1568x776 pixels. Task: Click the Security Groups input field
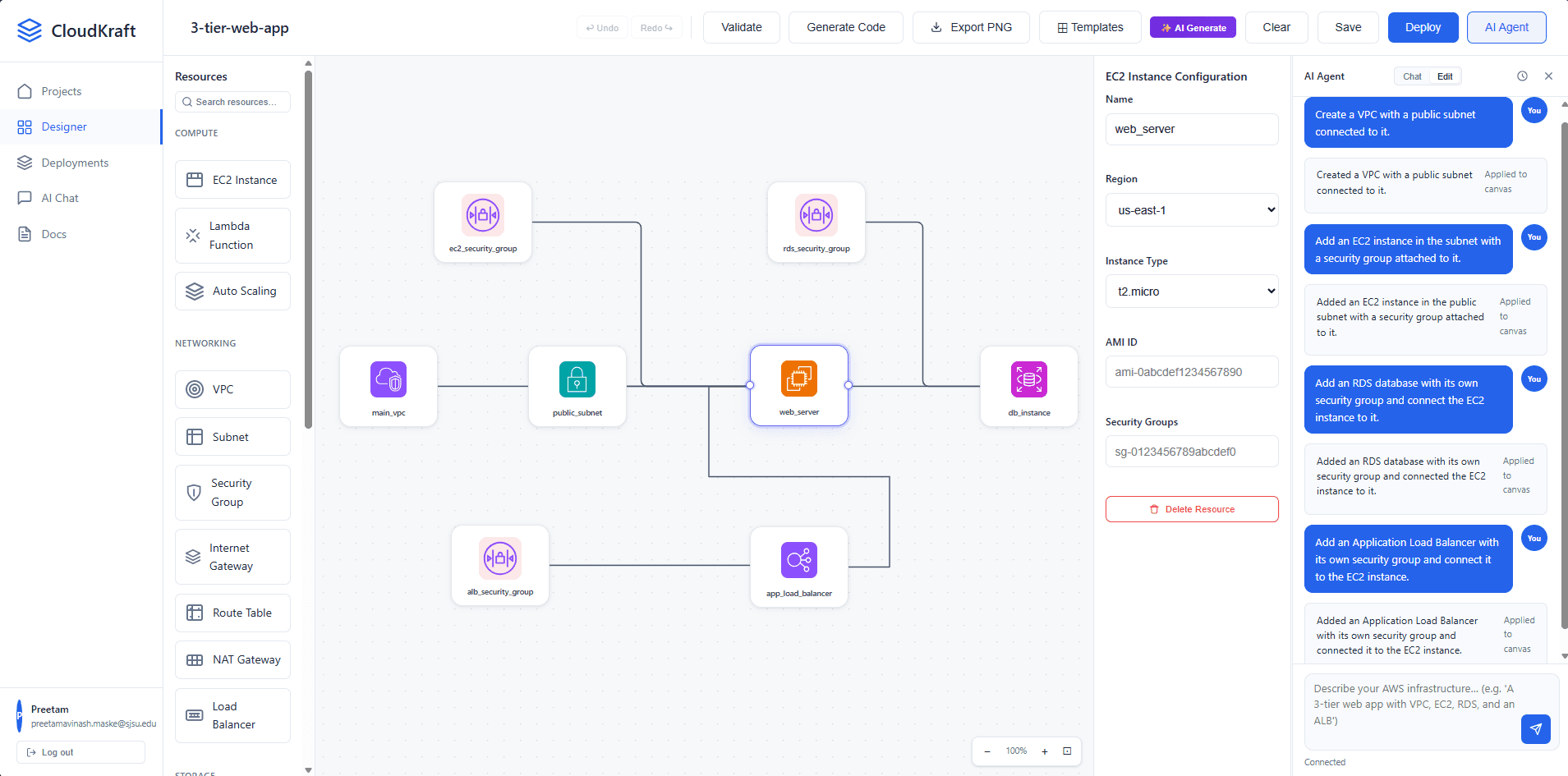(x=1192, y=452)
